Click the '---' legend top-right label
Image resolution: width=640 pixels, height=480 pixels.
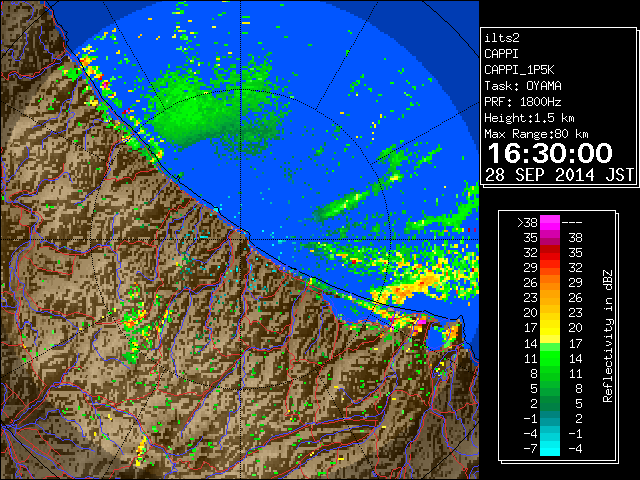pyautogui.click(x=572, y=223)
